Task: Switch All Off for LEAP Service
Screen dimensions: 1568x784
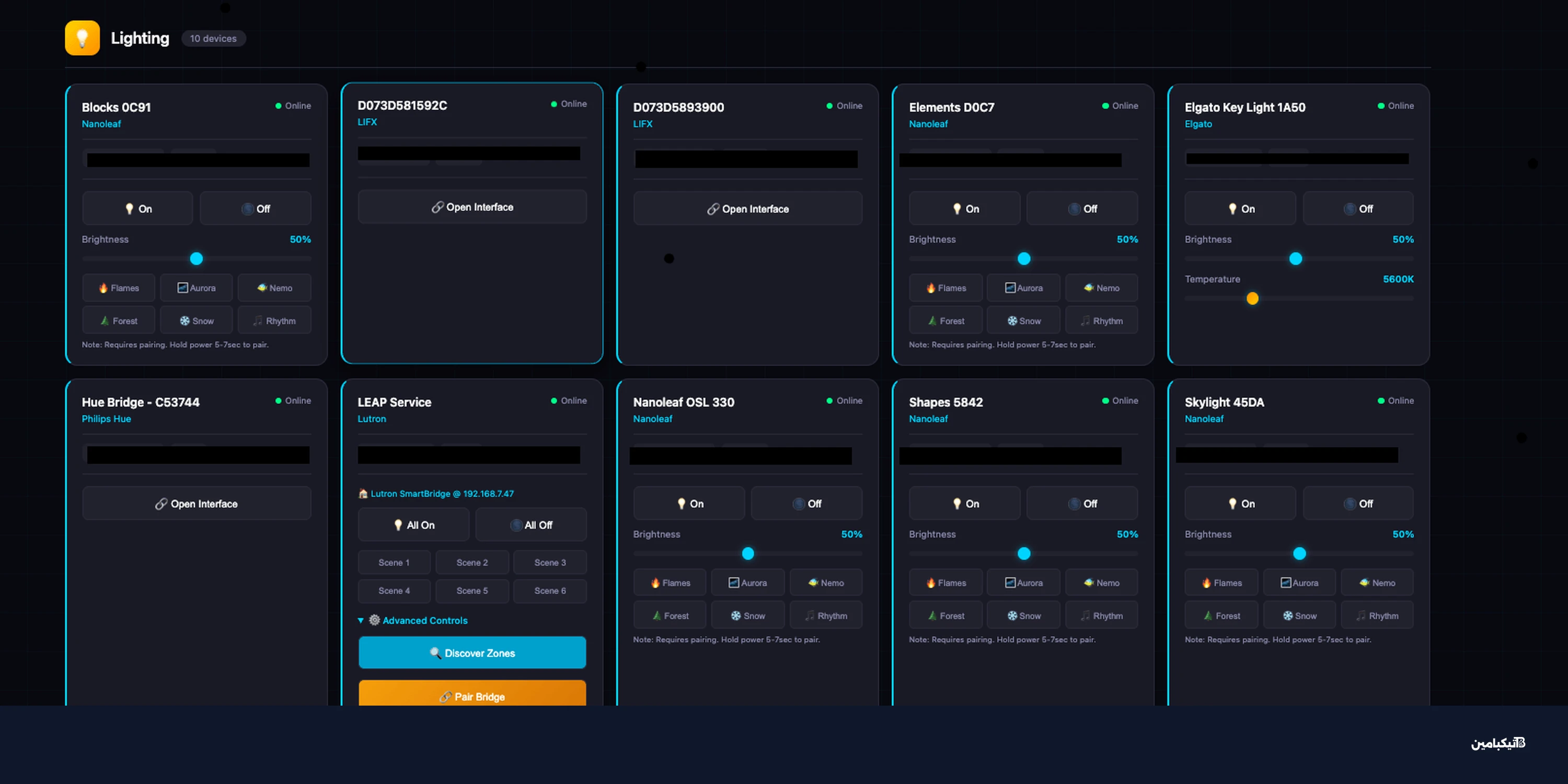Action: point(531,525)
